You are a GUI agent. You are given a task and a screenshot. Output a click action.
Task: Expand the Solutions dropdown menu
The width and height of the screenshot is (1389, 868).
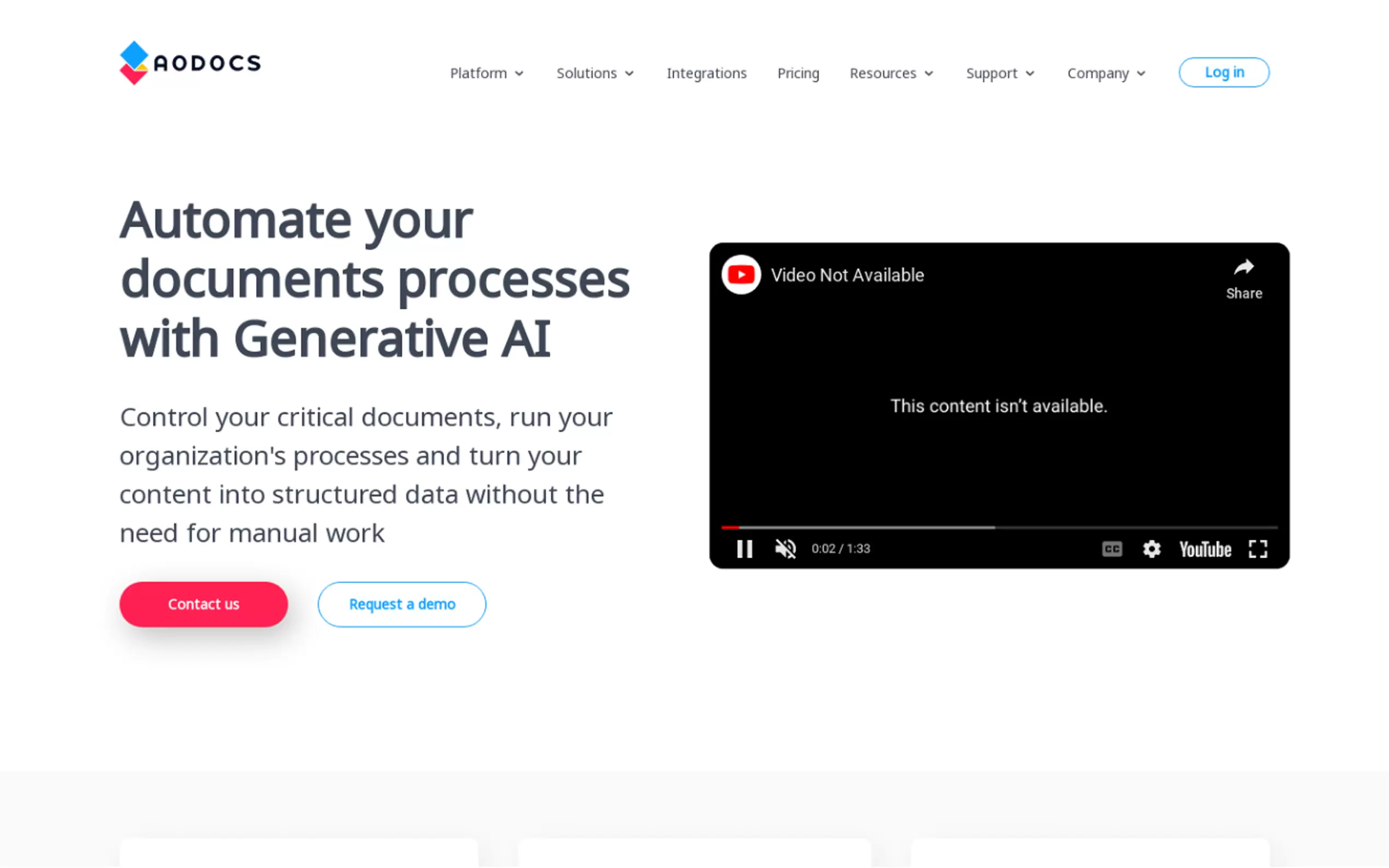[x=594, y=73]
